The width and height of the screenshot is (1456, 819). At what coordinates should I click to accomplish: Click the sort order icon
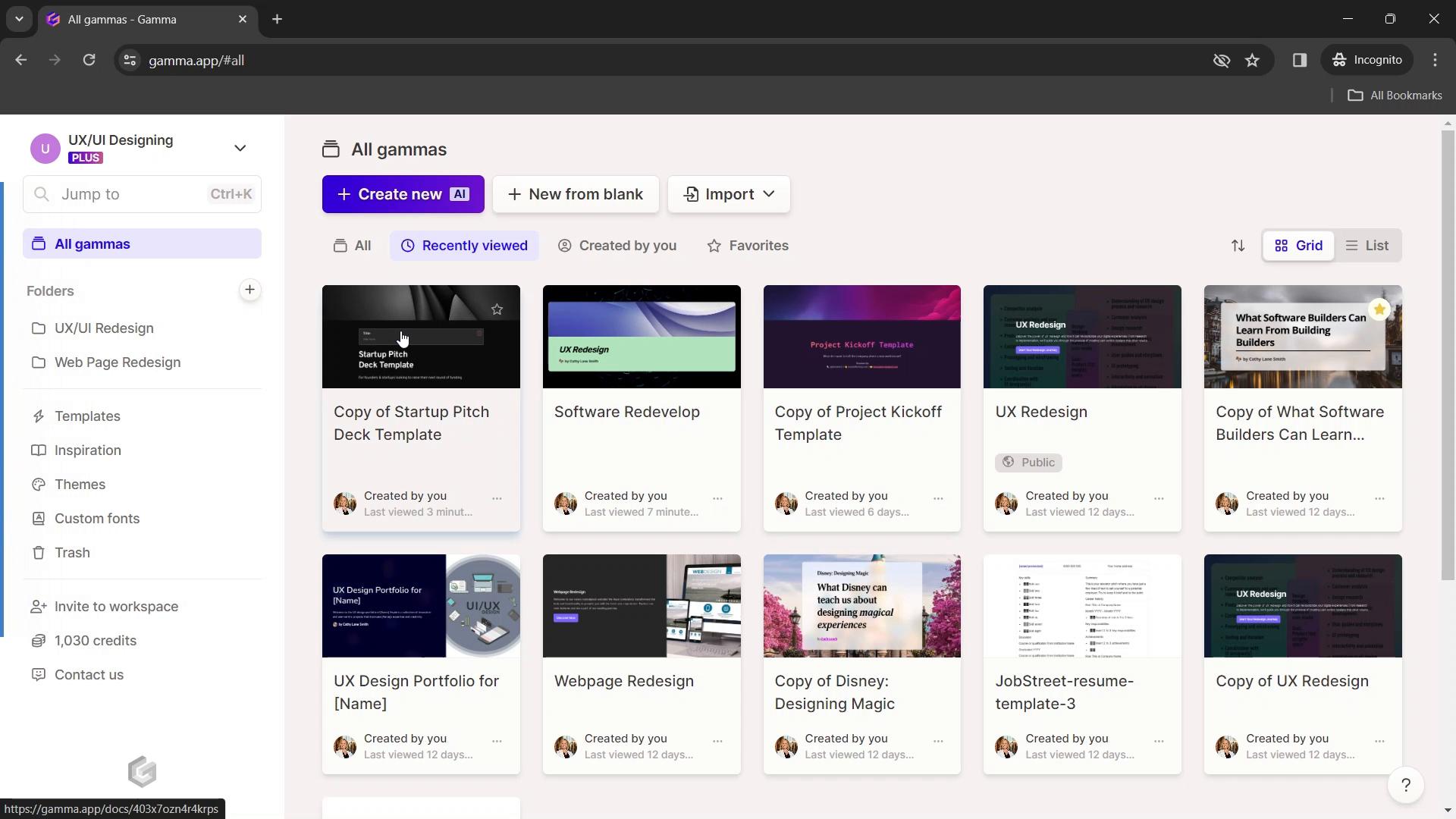pos(1237,245)
